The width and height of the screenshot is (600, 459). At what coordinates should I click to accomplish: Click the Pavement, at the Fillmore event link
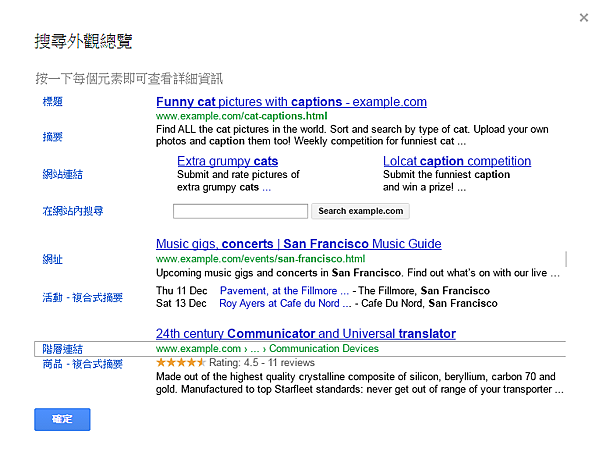click(x=277, y=291)
